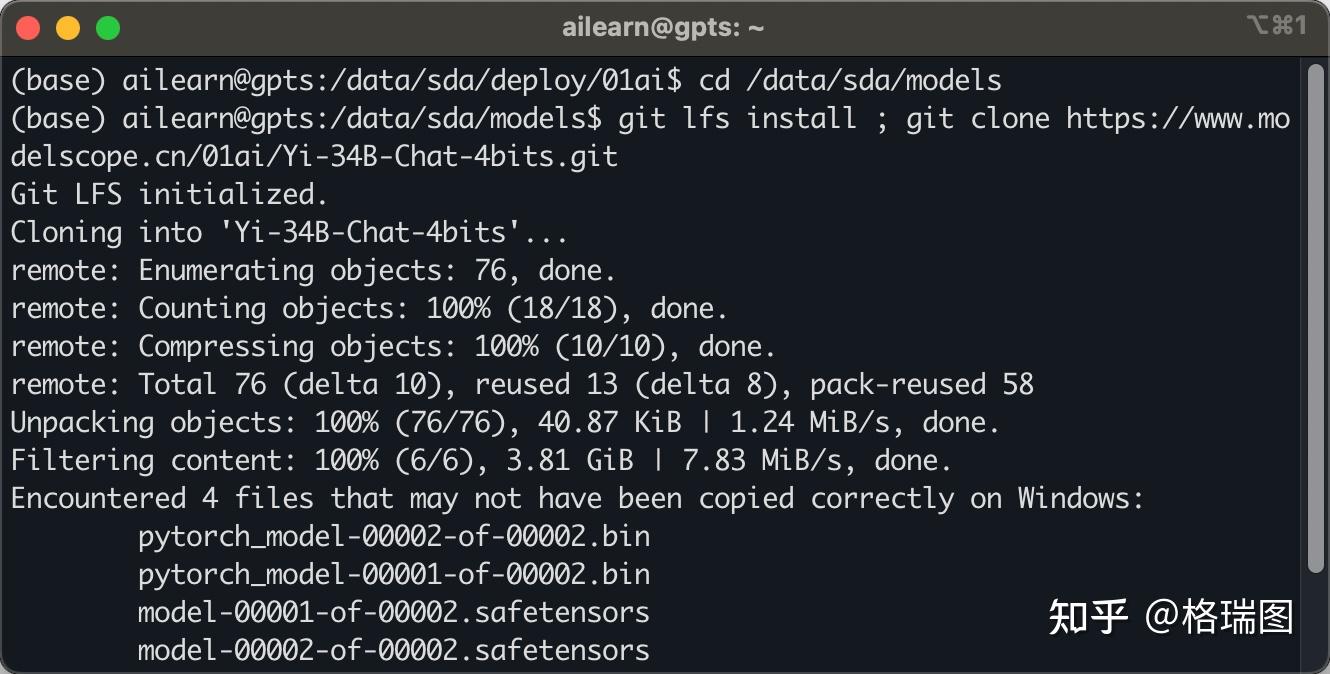Click the "remote: Enumerating objects" line
Image resolution: width=1330 pixels, height=674 pixels.
[x=313, y=271]
